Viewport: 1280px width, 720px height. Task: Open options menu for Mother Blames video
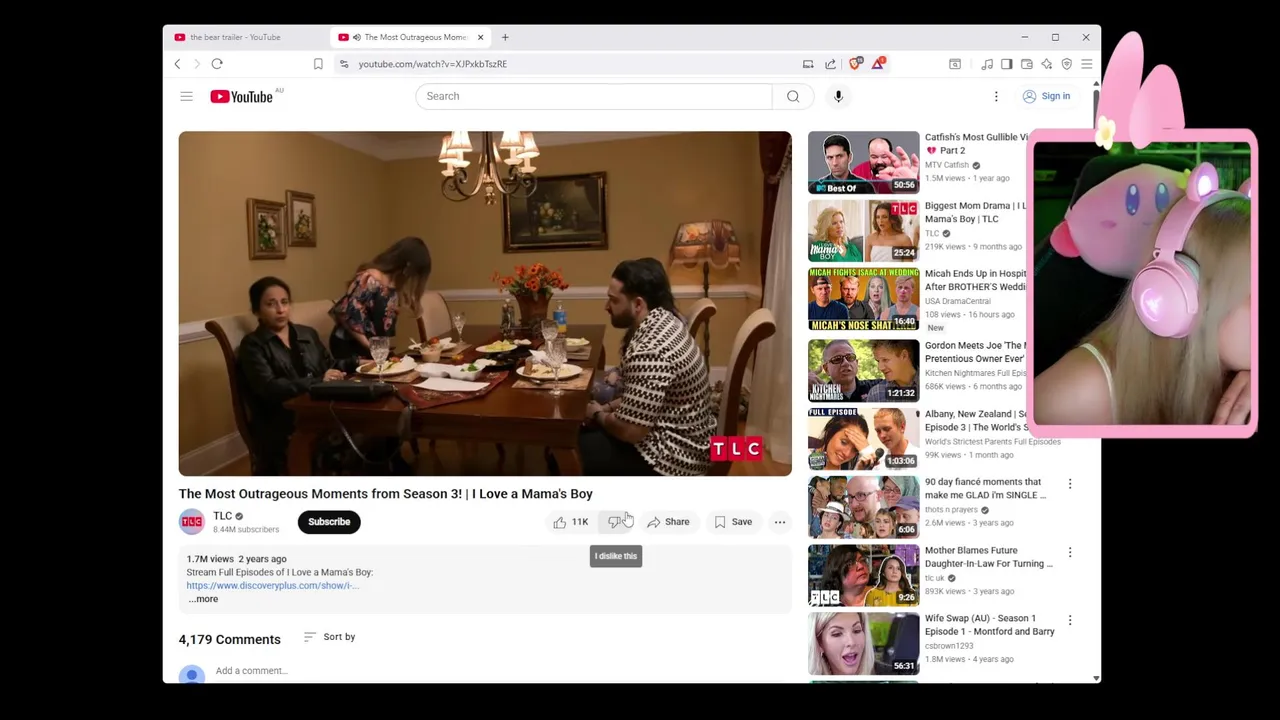pos(1070,552)
